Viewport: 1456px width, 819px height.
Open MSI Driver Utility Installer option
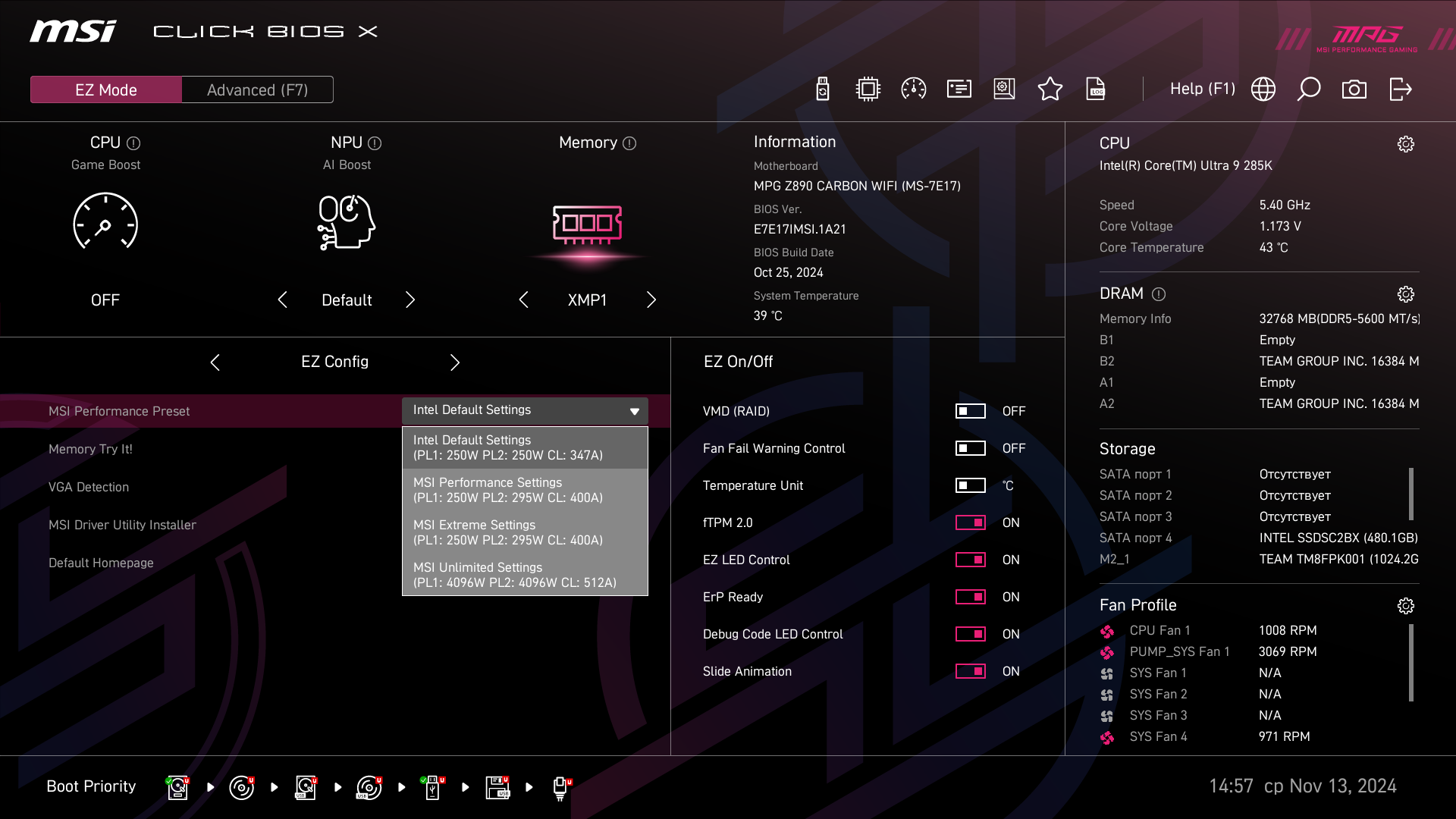coord(122,525)
